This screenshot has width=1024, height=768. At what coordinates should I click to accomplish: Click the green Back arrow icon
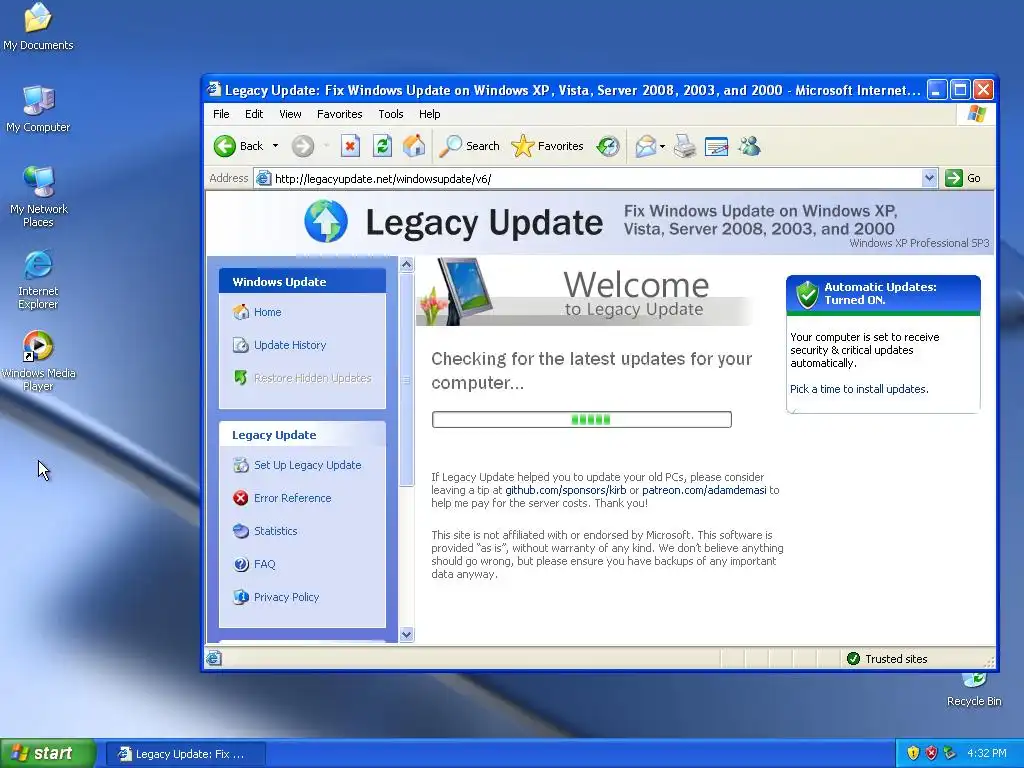[x=225, y=146]
